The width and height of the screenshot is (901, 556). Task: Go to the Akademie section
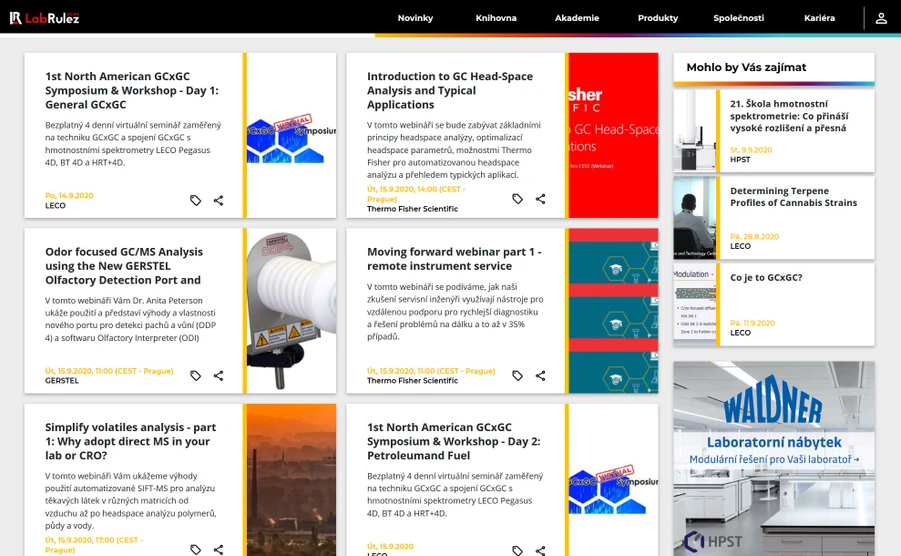click(577, 18)
